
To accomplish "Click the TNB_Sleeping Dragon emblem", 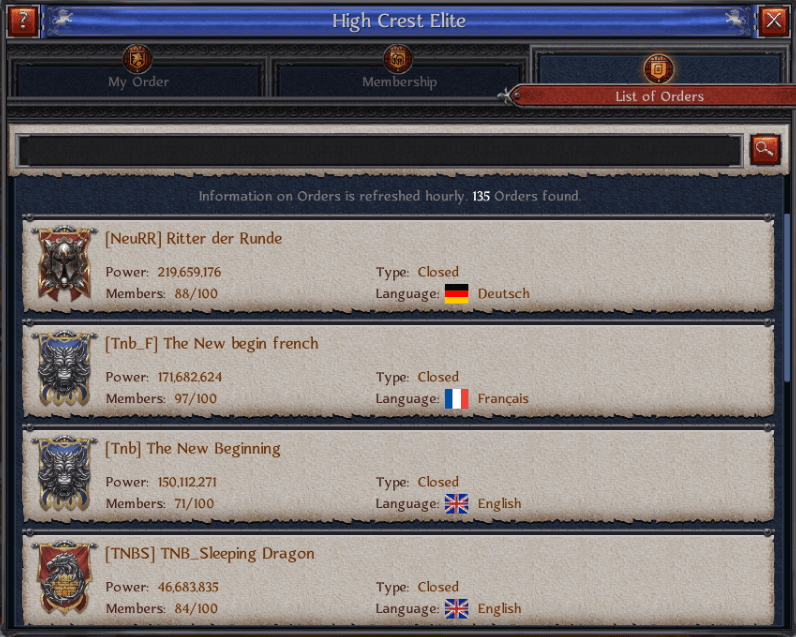I will click(x=64, y=578).
